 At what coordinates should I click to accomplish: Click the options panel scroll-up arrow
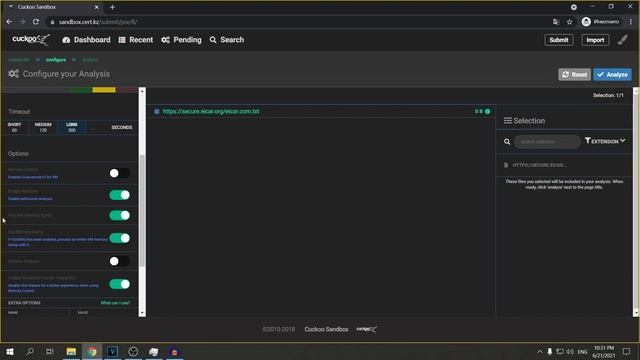(x=142, y=91)
